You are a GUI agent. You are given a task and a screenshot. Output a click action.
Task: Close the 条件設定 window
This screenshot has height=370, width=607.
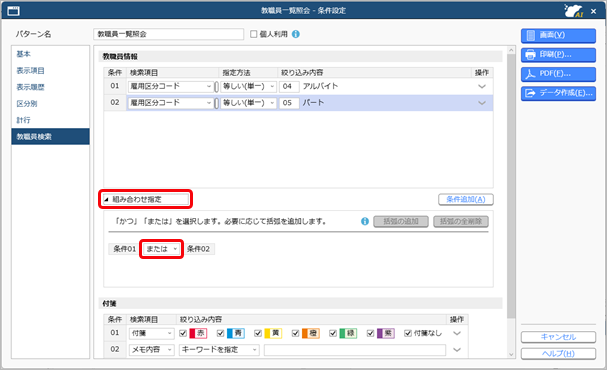point(593,11)
